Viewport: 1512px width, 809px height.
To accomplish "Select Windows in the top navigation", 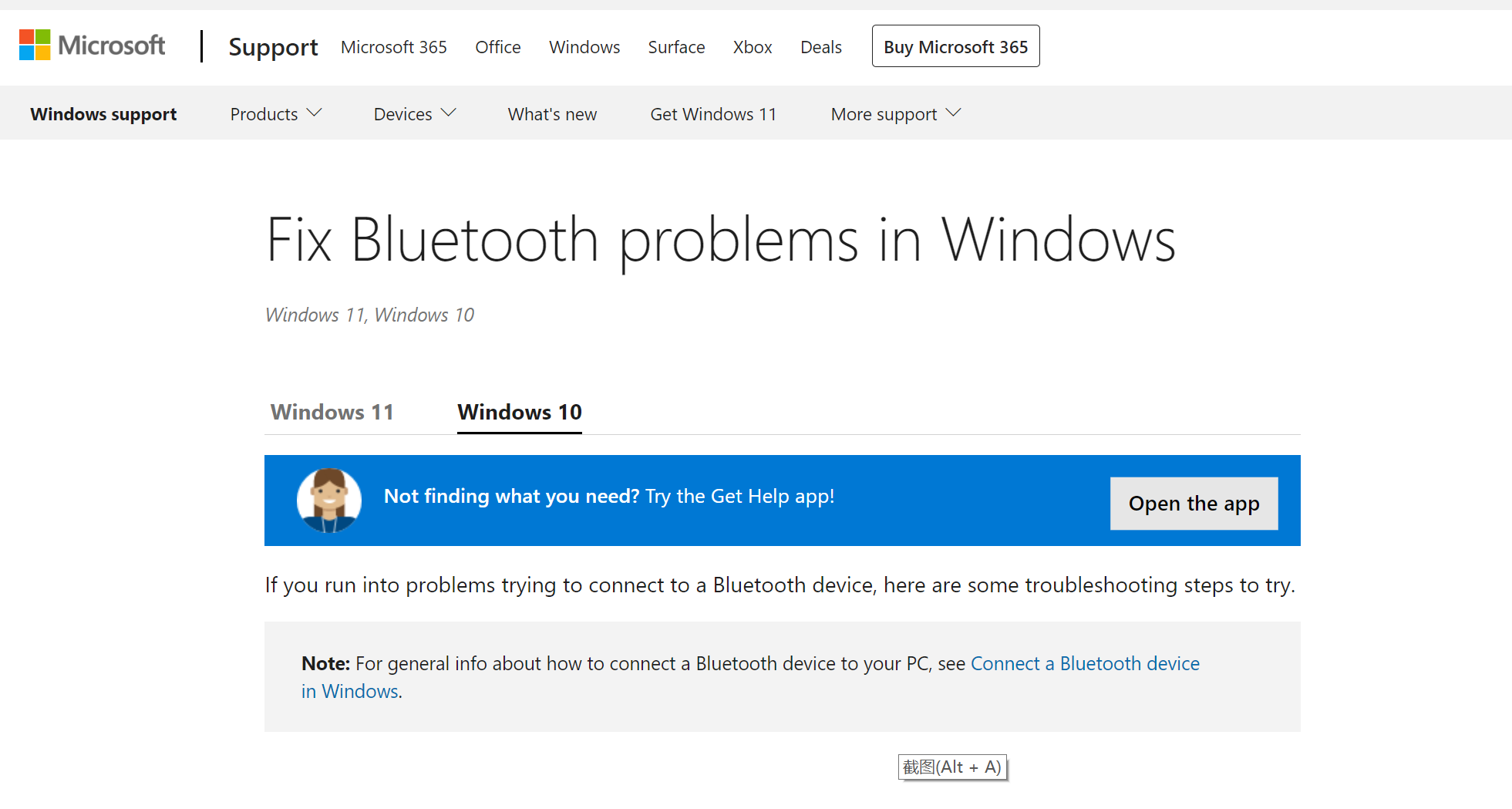I will click(x=584, y=47).
